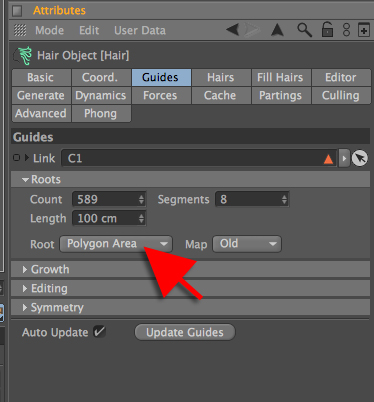This screenshot has height=402, width=374.
Task: Switch to the Basic tab
Action: click(41, 78)
